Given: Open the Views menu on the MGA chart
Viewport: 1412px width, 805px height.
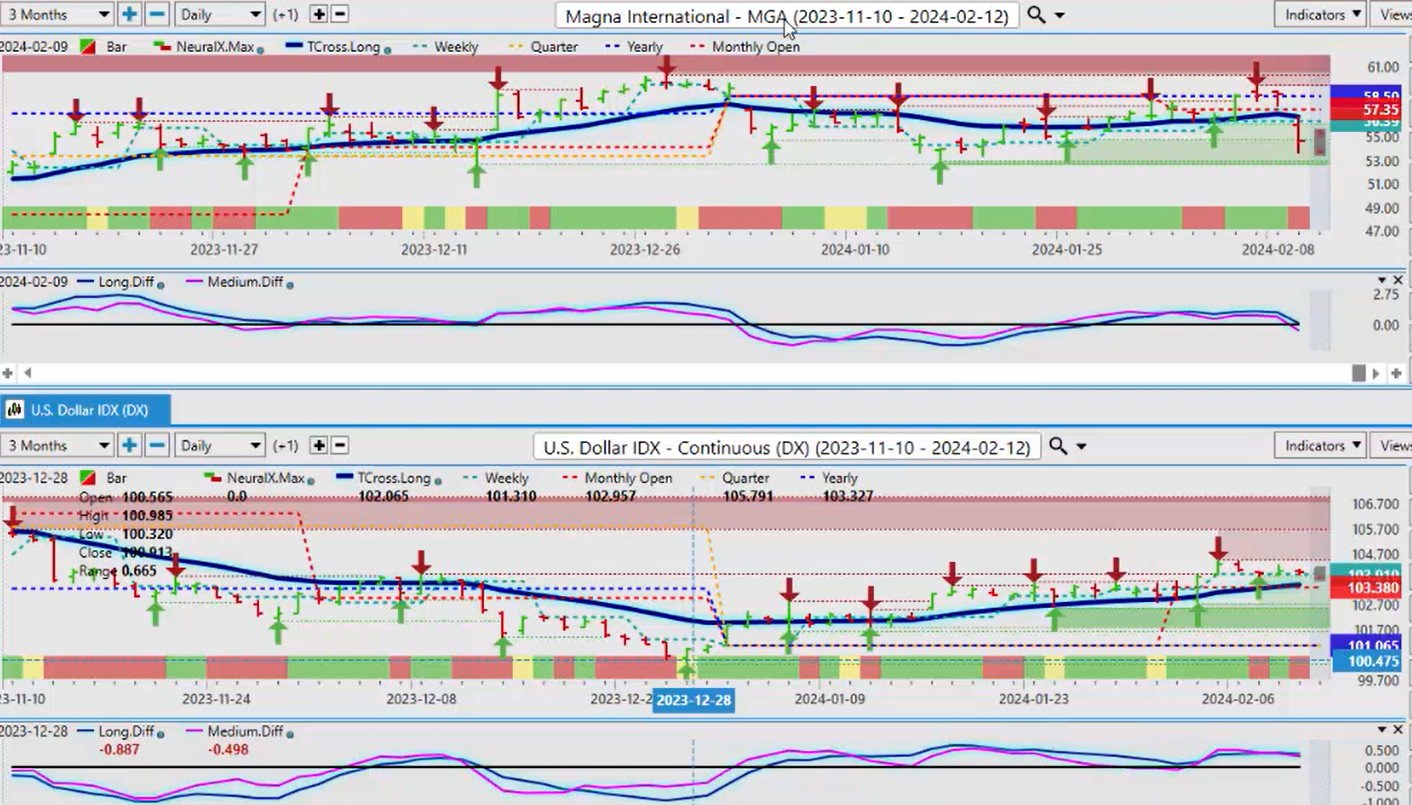Looking at the screenshot, I should pos(1393,14).
